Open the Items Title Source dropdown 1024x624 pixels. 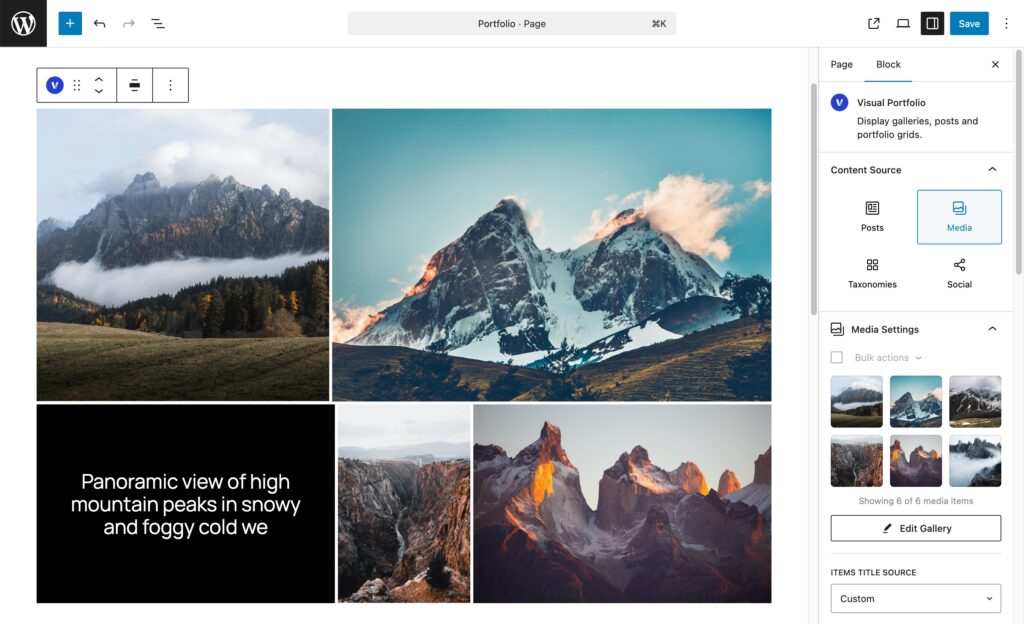[x=915, y=598]
